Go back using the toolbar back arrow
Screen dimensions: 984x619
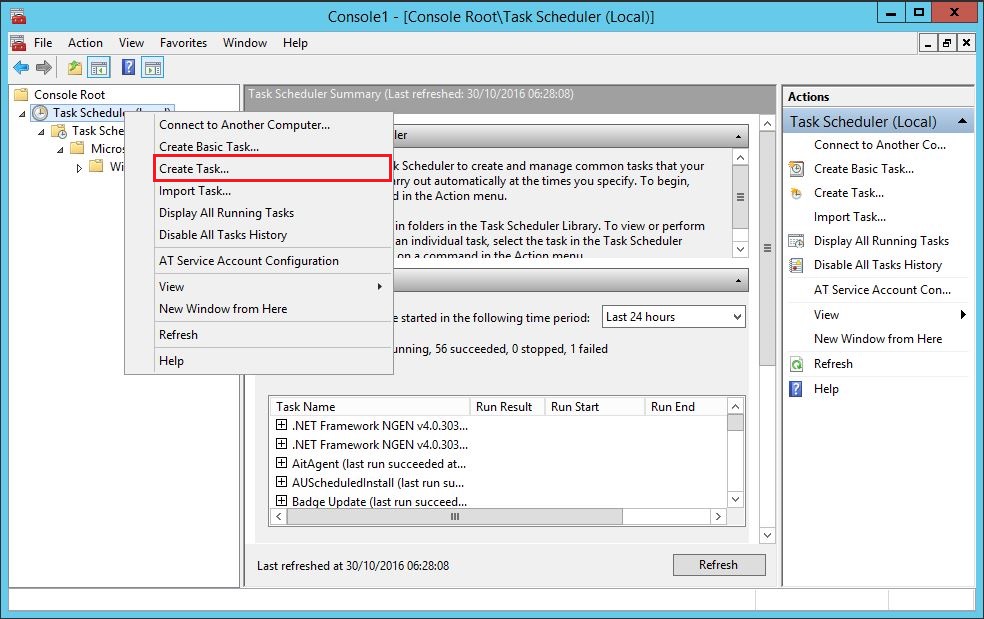[21, 68]
